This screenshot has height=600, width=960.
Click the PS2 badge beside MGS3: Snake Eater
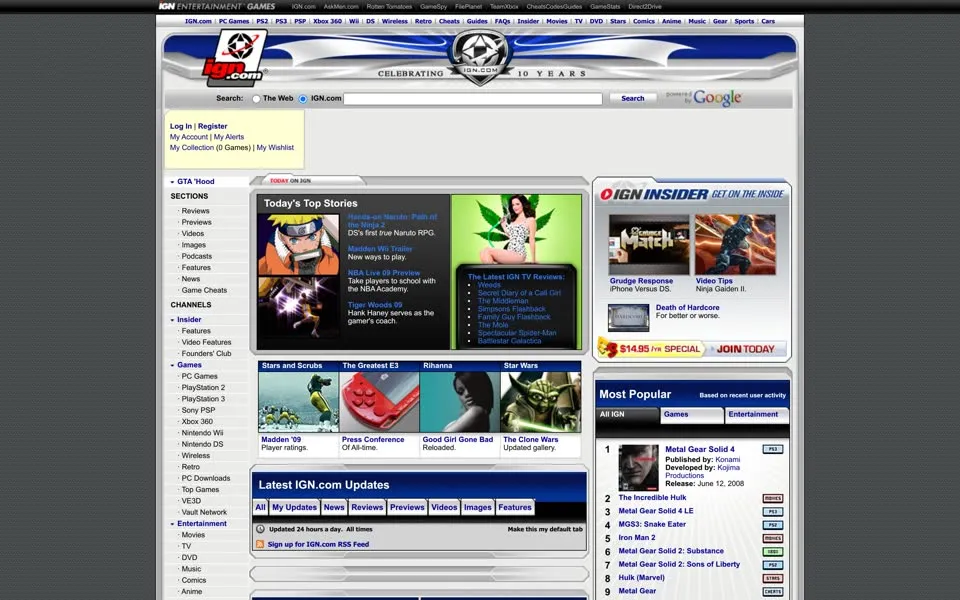click(773, 525)
